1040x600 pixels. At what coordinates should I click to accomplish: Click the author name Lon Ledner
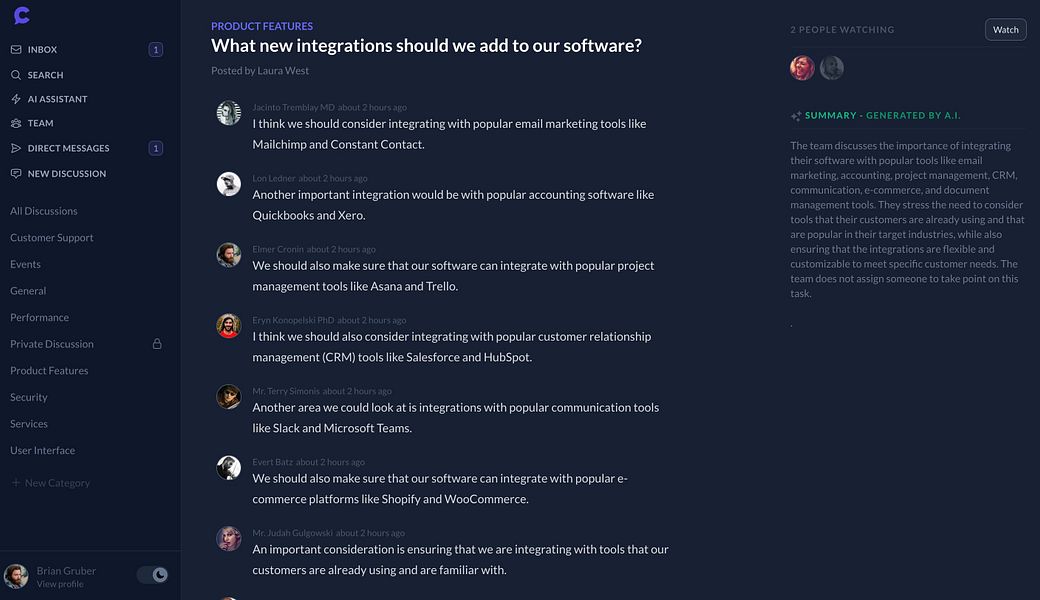273,178
